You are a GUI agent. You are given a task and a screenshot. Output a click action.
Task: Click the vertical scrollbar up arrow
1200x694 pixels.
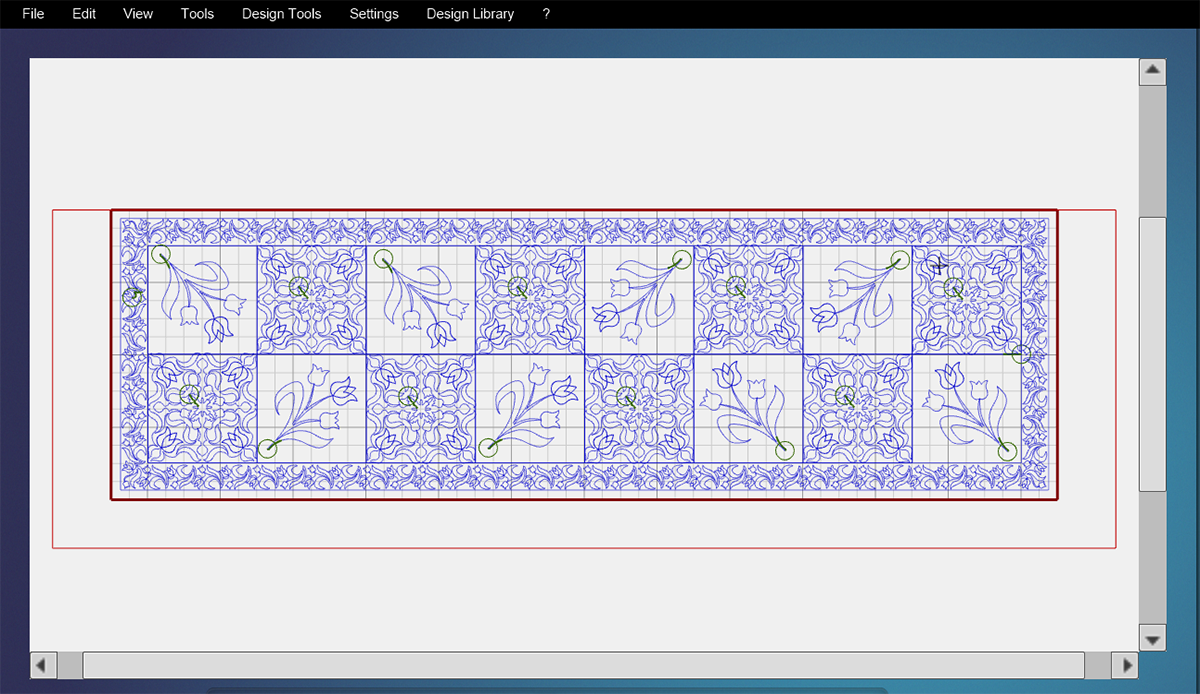[x=1153, y=71]
